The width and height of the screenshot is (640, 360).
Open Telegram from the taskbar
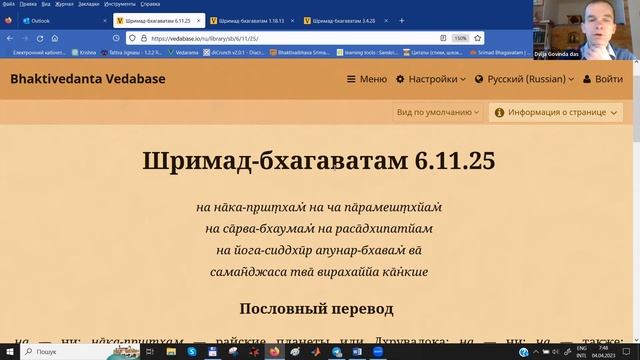tap(337, 351)
